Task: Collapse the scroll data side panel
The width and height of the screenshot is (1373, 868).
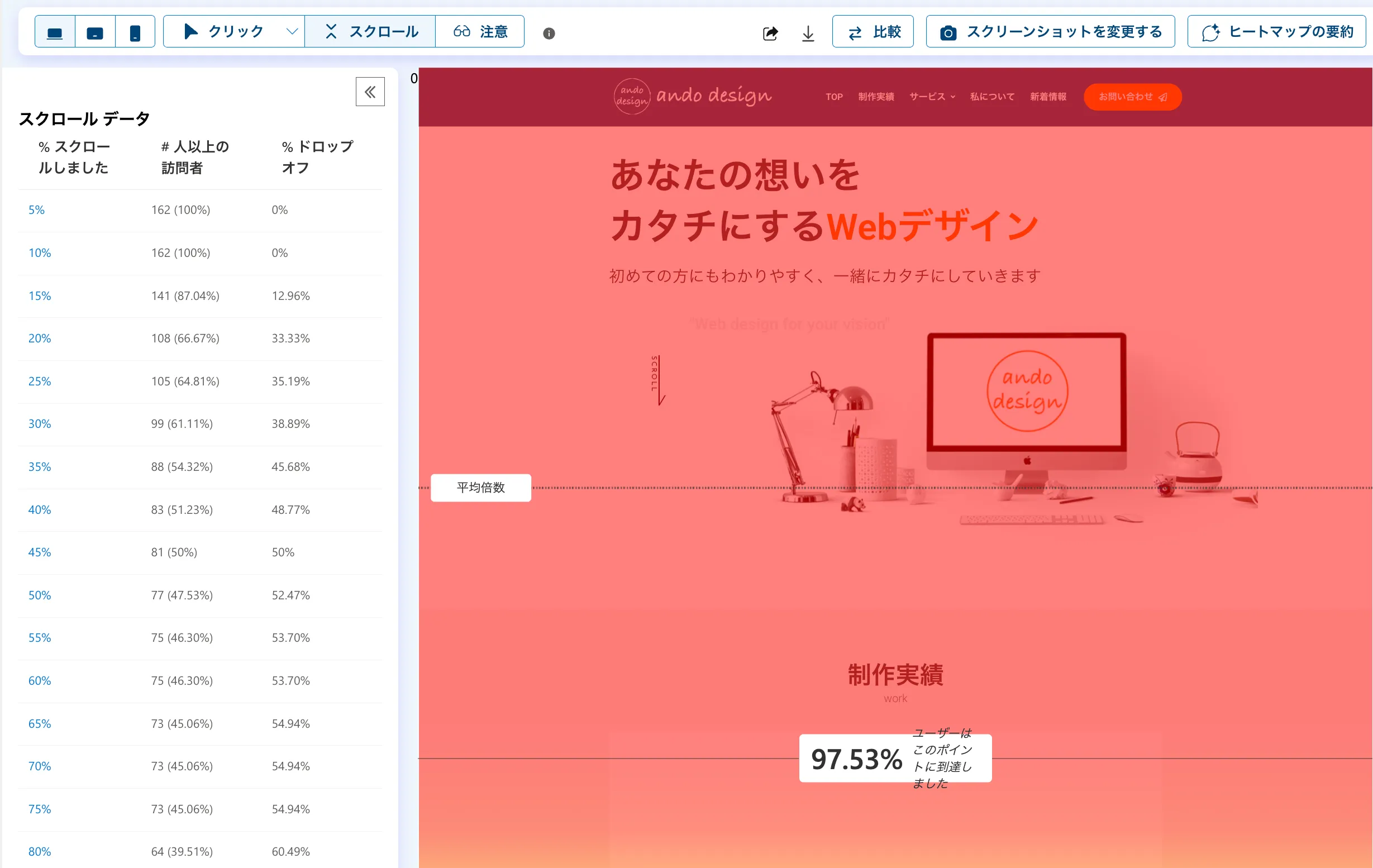Action: [x=370, y=92]
